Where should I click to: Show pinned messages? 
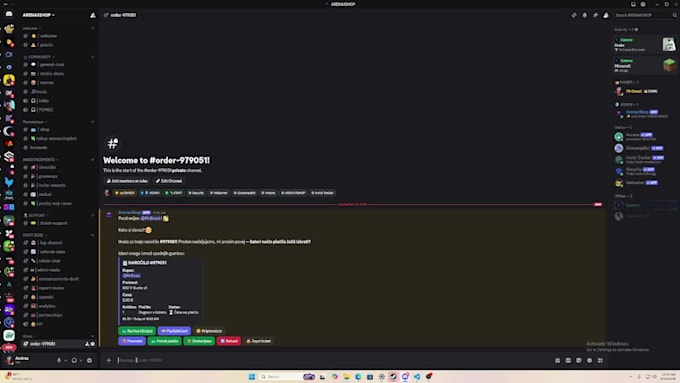coord(595,15)
